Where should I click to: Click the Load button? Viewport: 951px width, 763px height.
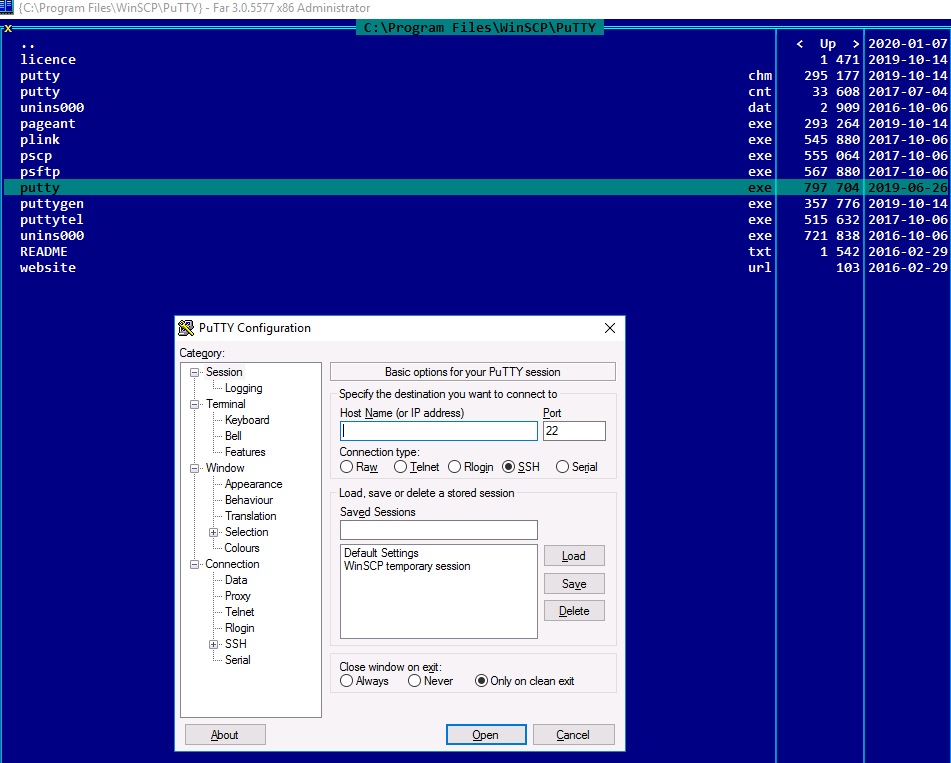574,556
